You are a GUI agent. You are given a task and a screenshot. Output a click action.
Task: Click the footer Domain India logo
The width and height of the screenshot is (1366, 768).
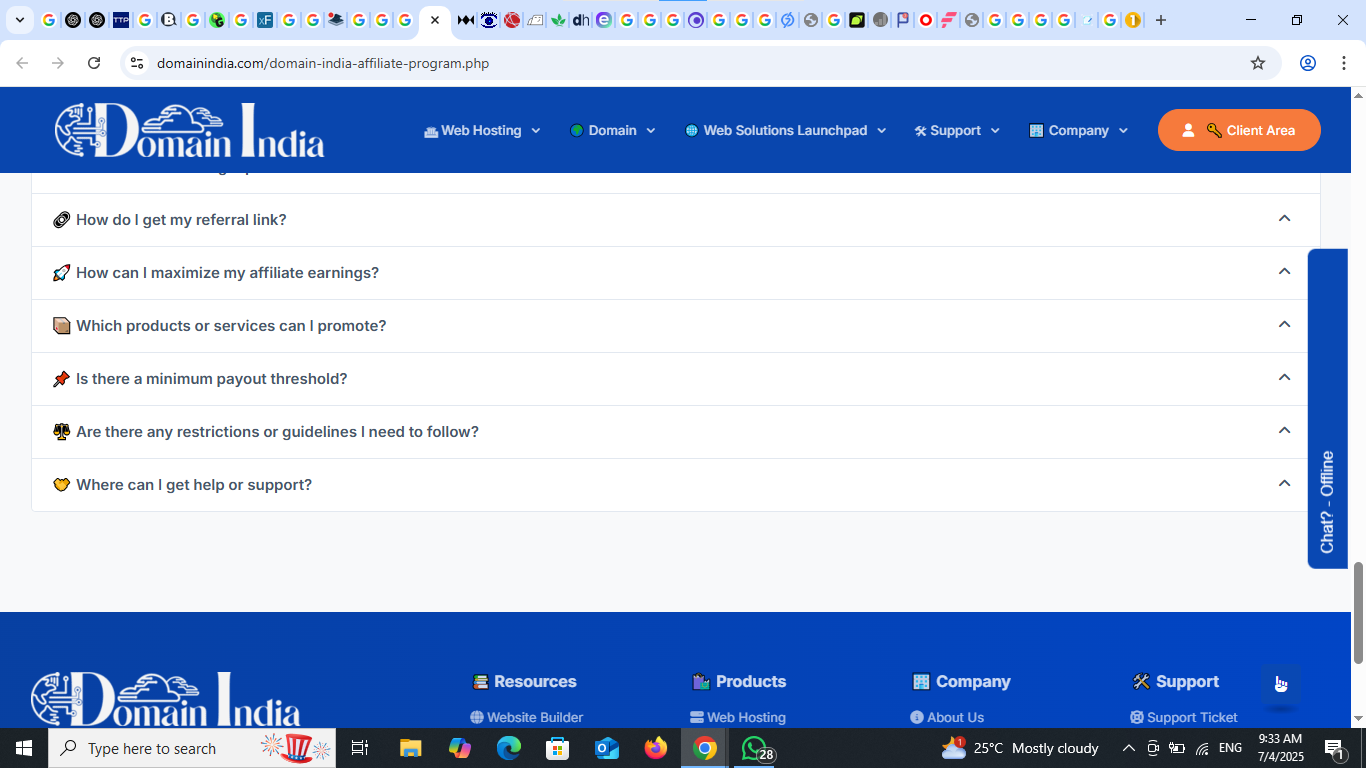coord(166,698)
